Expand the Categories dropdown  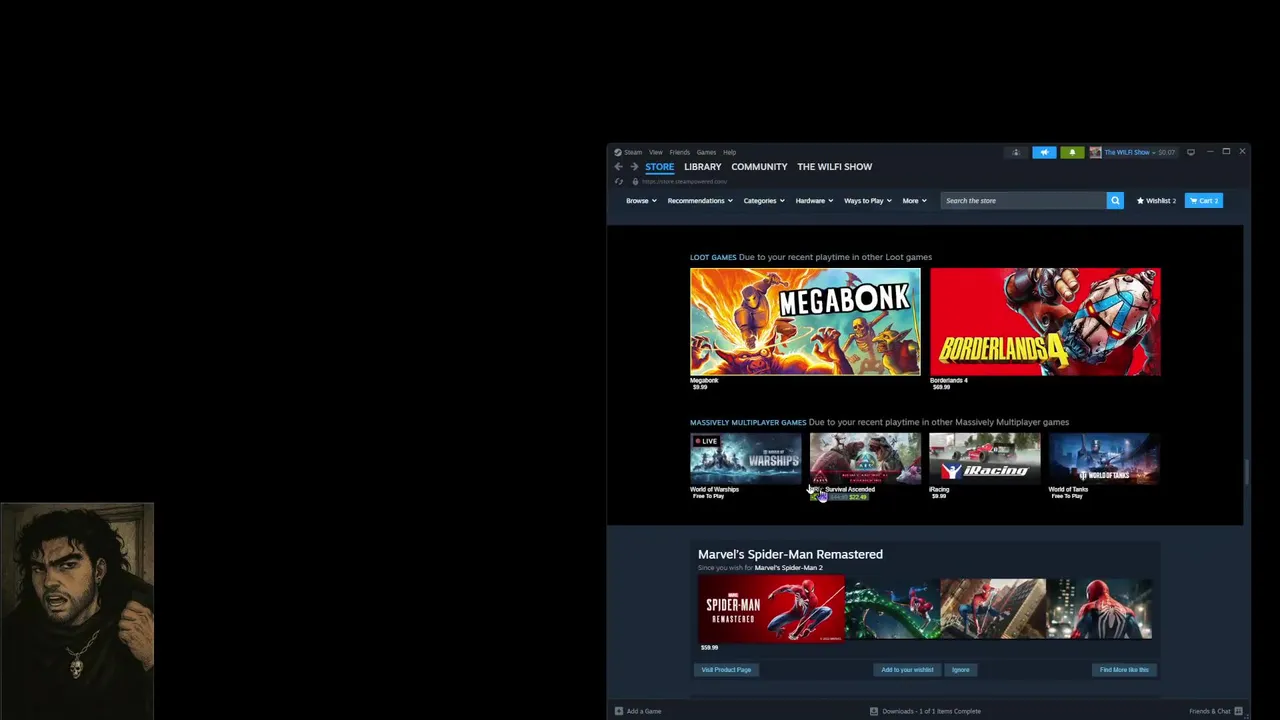[764, 201]
